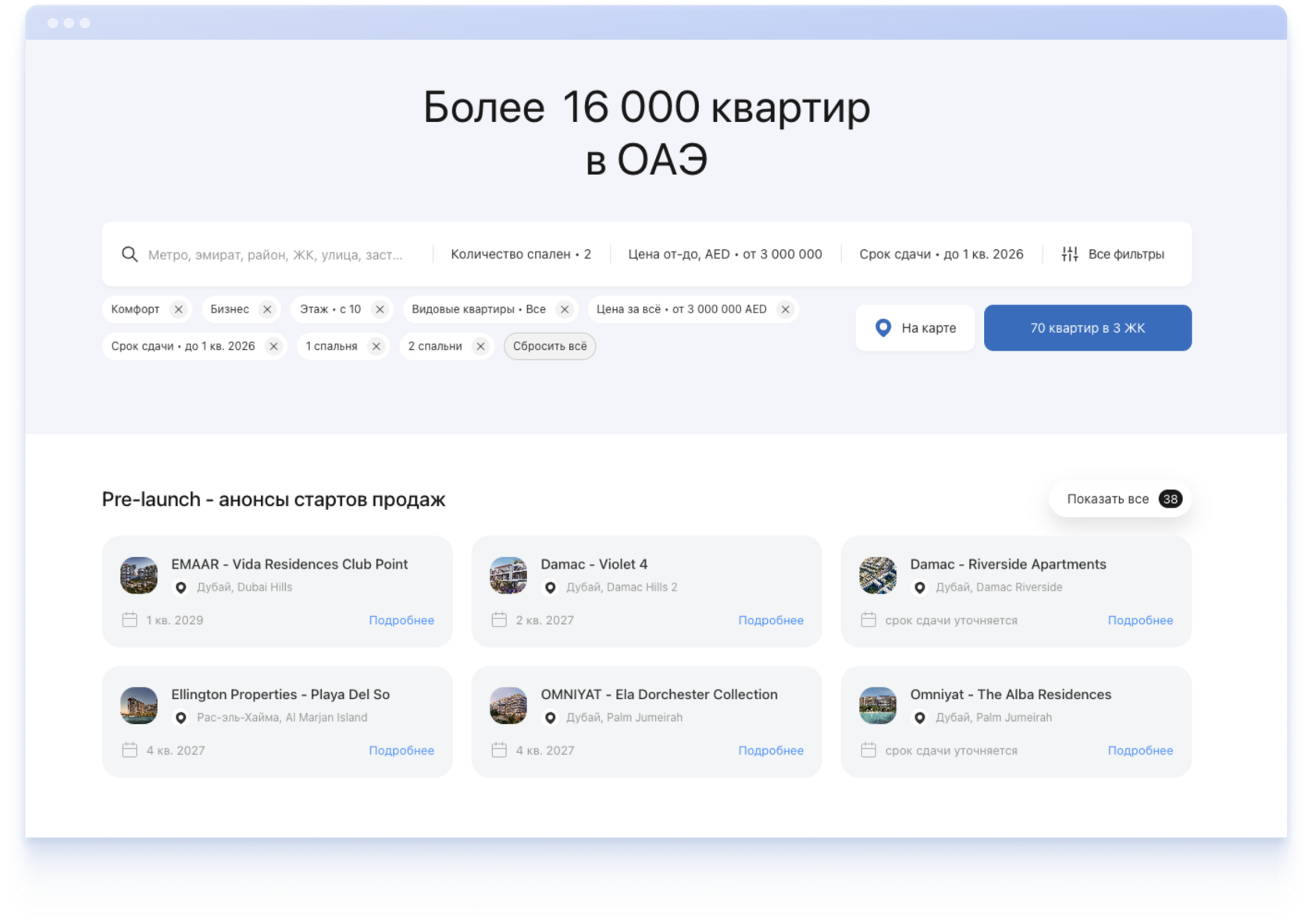Remove the Бизнес filter chip
Screen dimensions: 1312x924
click(x=267, y=309)
